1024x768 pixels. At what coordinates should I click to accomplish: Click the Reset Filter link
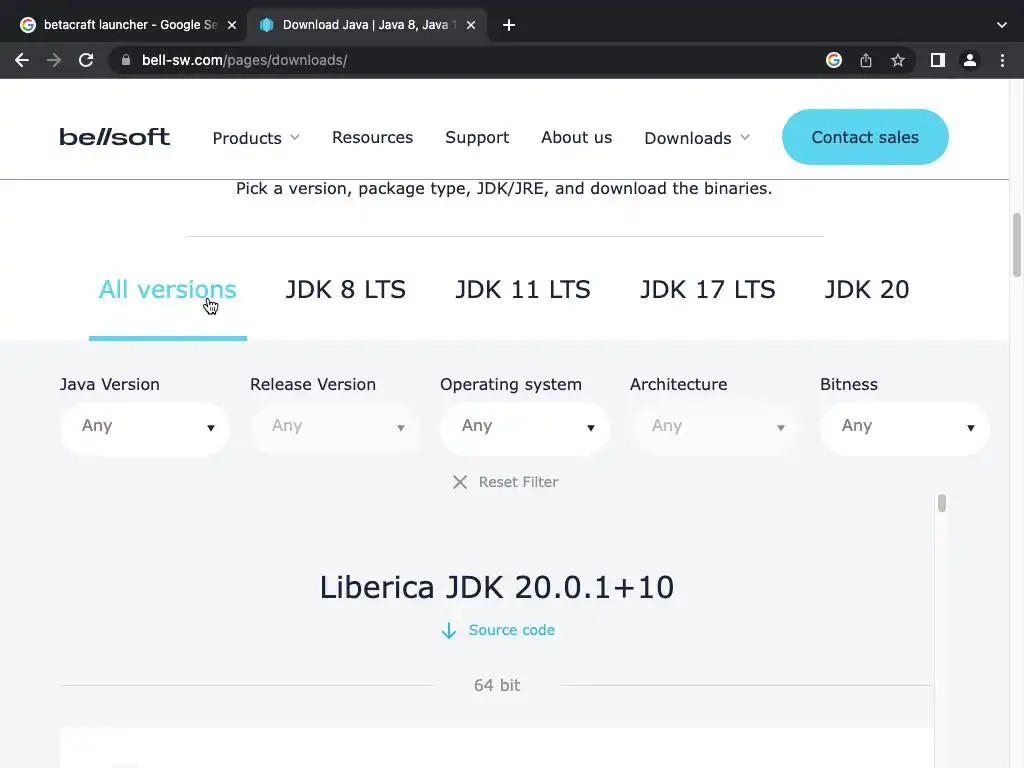tap(505, 482)
